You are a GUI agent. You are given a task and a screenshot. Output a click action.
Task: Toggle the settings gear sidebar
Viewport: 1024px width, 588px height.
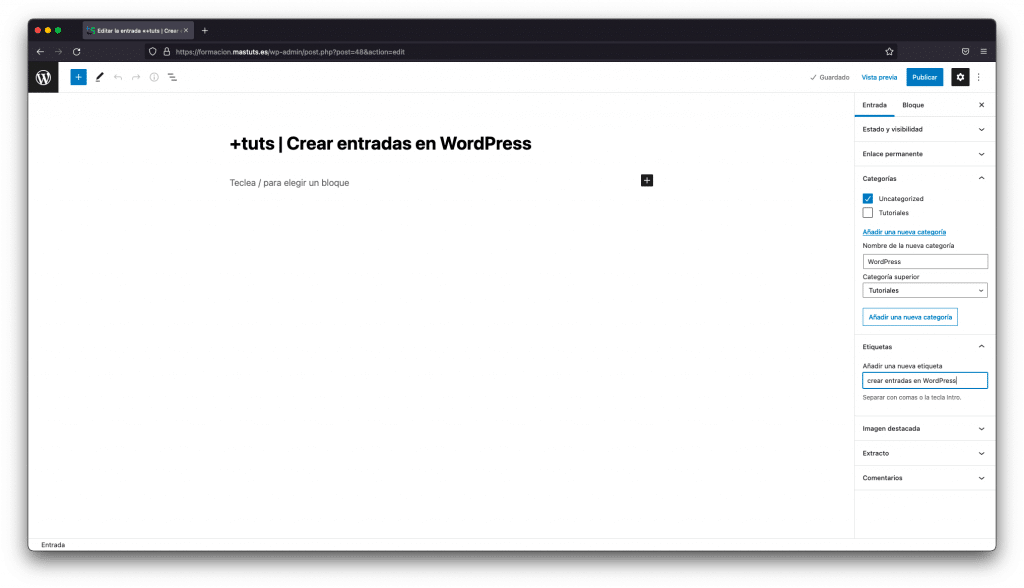pos(960,77)
